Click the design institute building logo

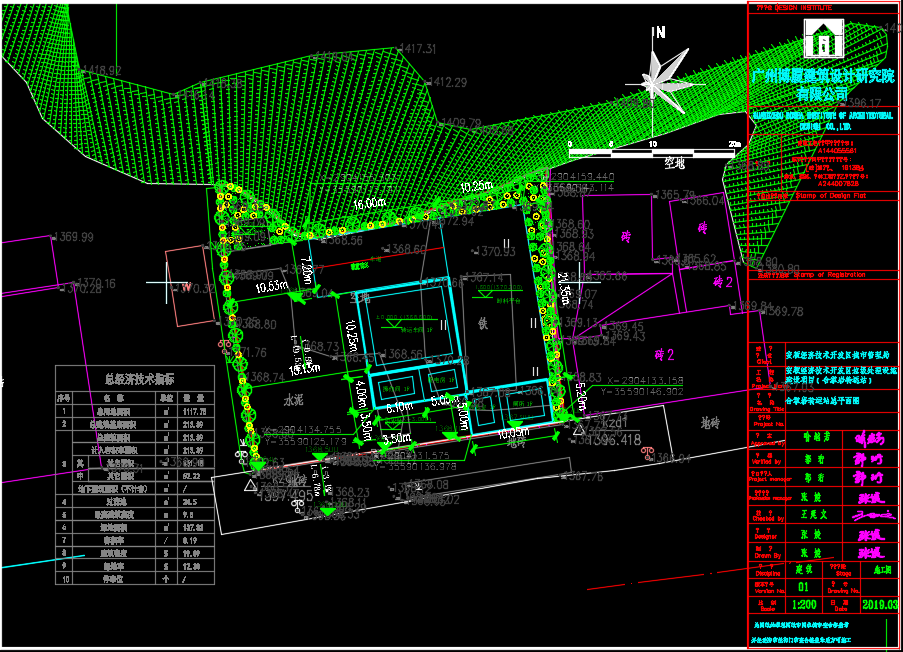point(822,41)
